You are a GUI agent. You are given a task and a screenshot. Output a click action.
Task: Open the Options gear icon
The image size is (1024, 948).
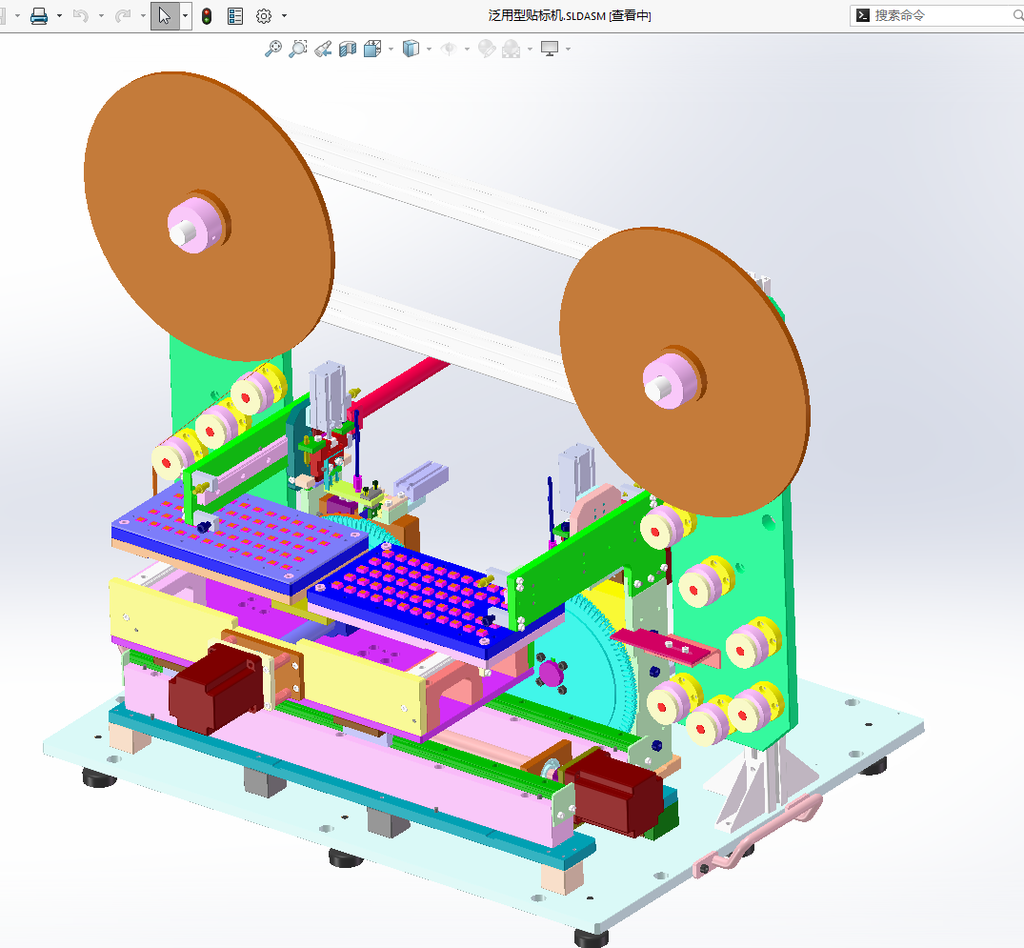click(x=264, y=16)
